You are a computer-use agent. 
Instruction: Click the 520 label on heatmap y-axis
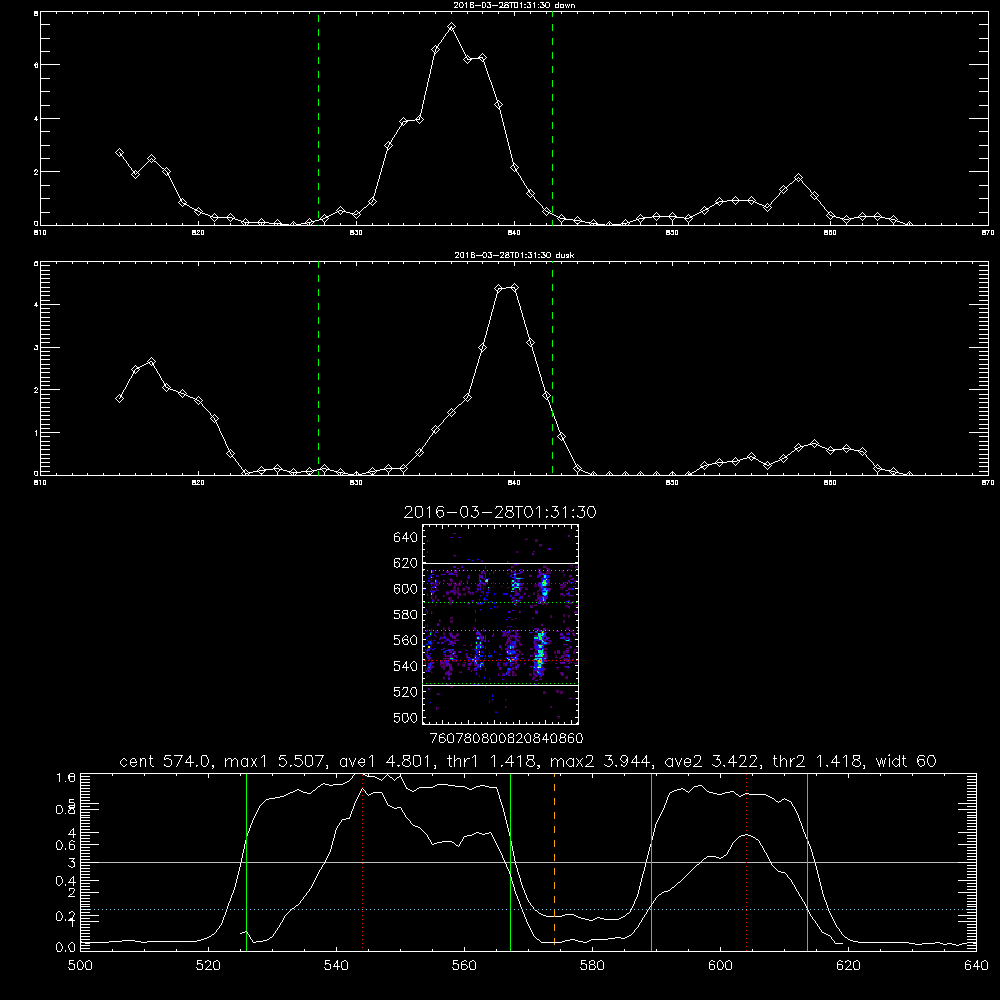405,692
